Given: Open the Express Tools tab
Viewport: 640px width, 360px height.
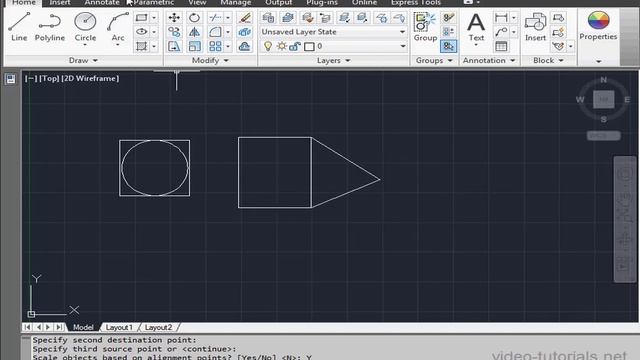Looking at the screenshot, I should [416, 3].
